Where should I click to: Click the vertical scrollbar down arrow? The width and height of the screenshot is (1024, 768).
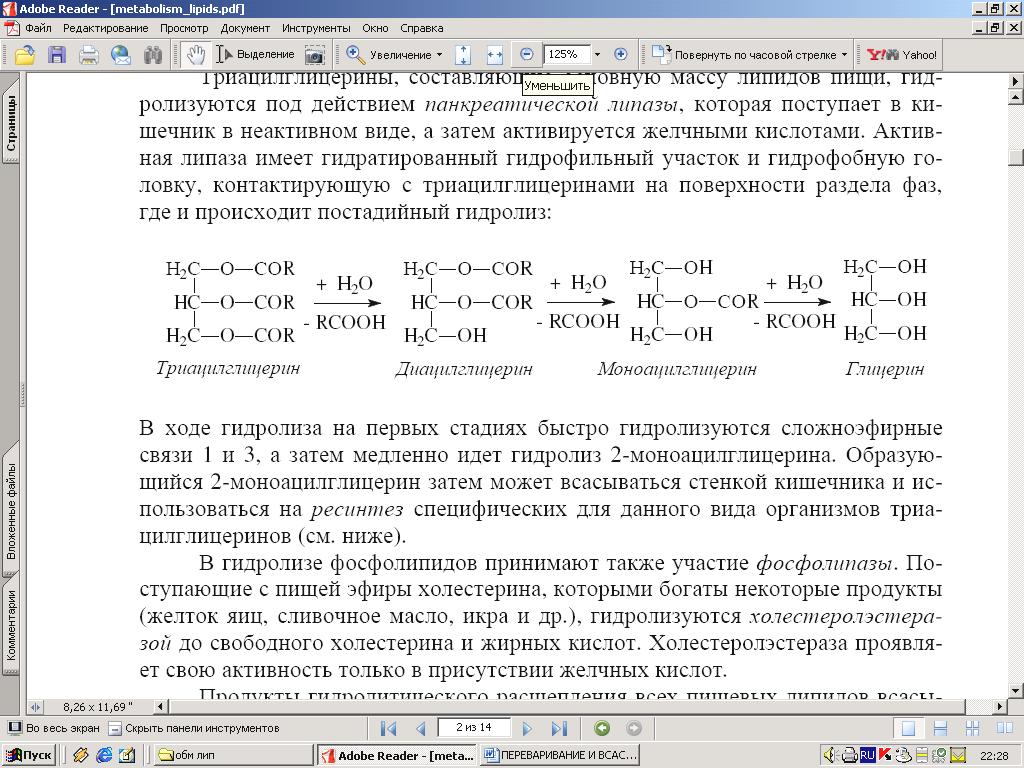point(1015,690)
